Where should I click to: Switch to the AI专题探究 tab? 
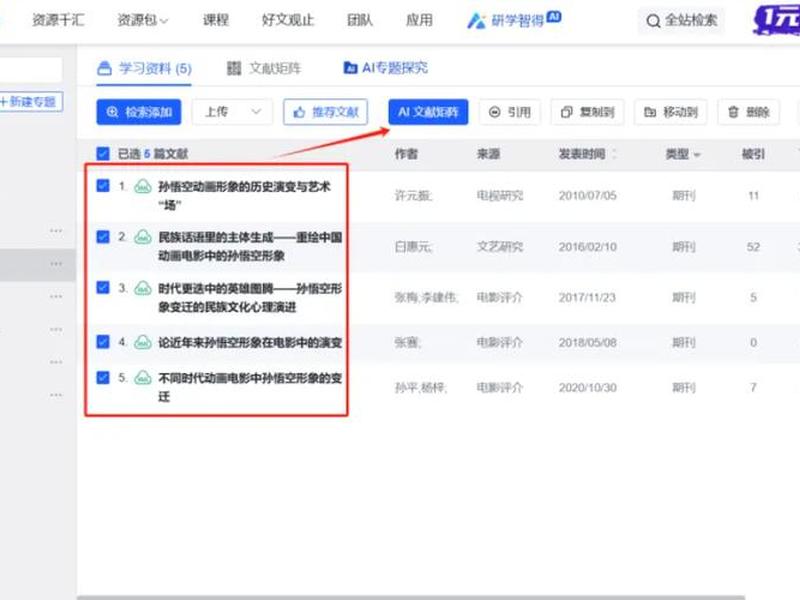(x=386, y=68)
